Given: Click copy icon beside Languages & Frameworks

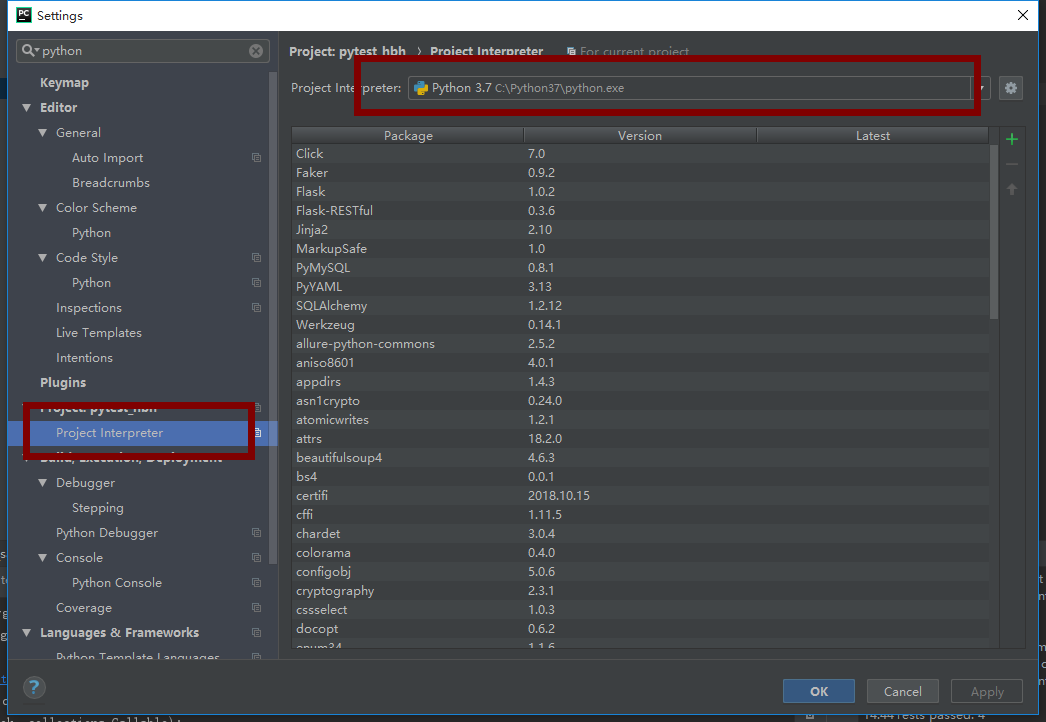Looking at the screenshot, I should [256, 633].
